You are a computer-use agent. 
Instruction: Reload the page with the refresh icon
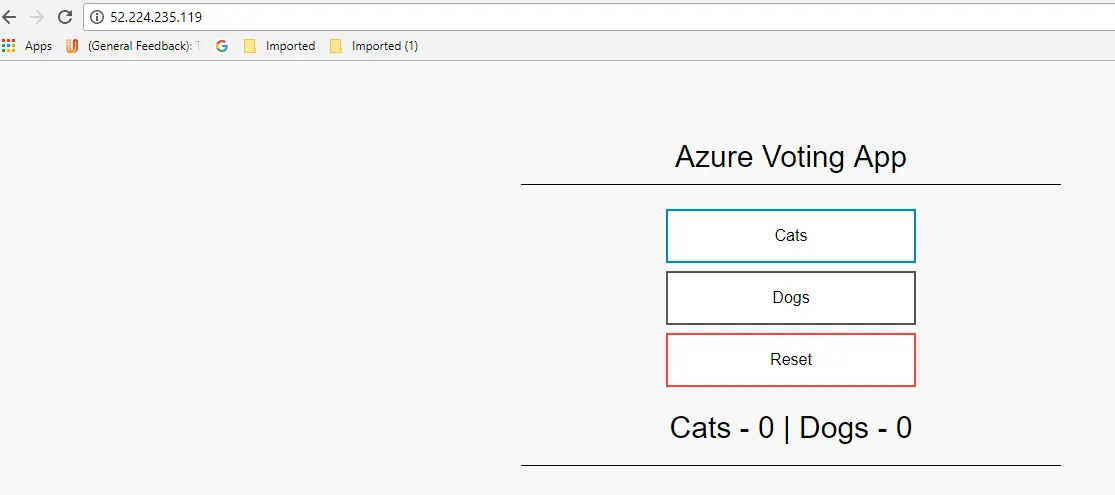[x=65, y=17]
